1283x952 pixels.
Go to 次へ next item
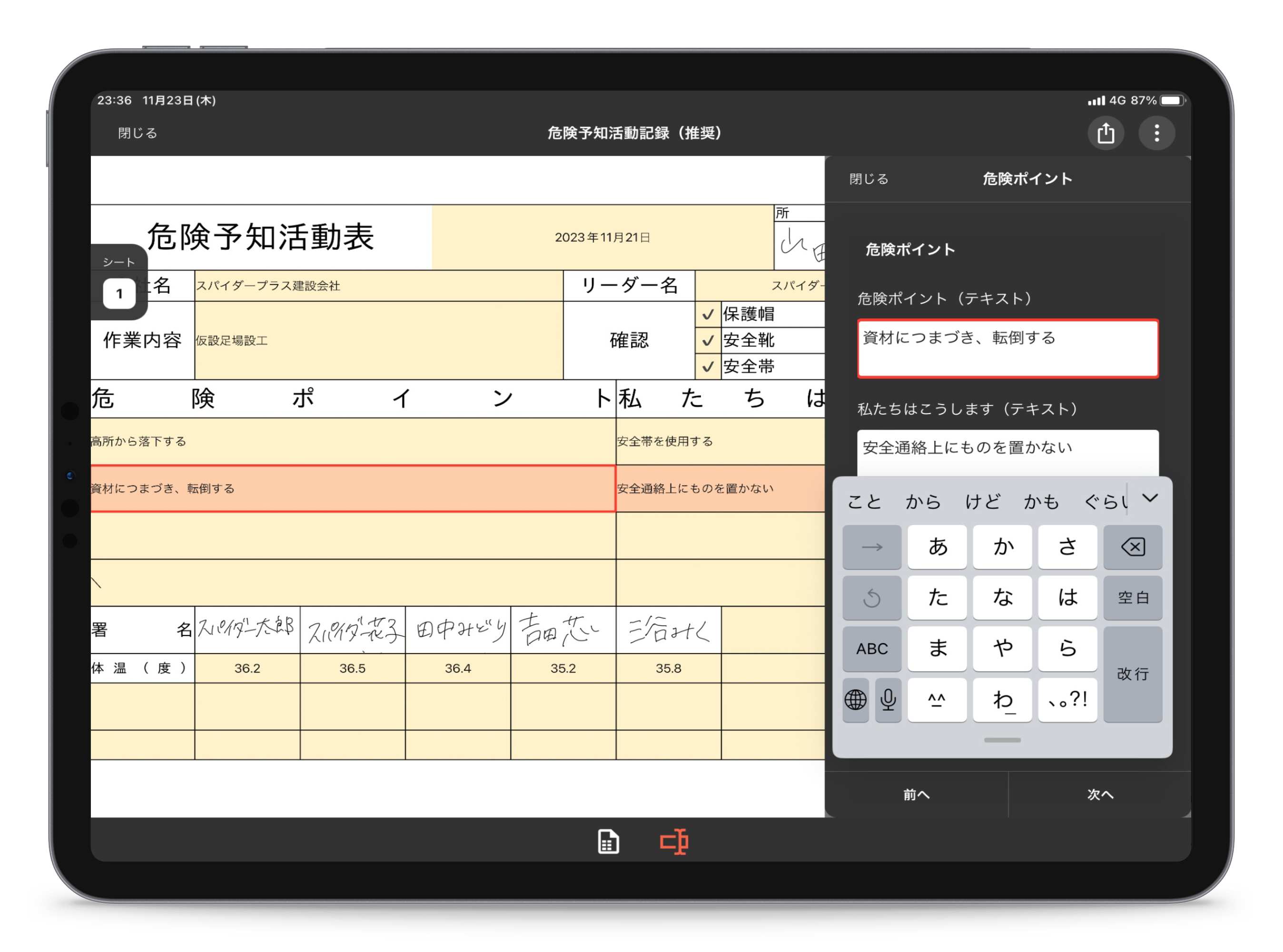point(1100,794)
